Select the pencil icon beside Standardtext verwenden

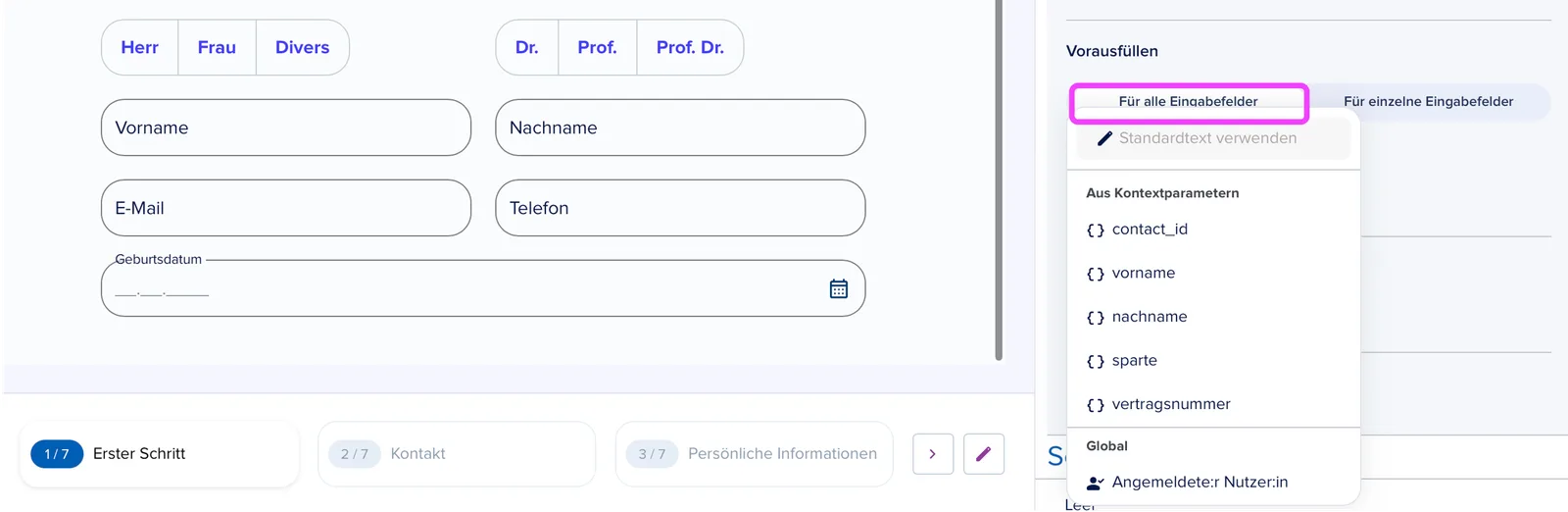click(x=1104, y=138)
